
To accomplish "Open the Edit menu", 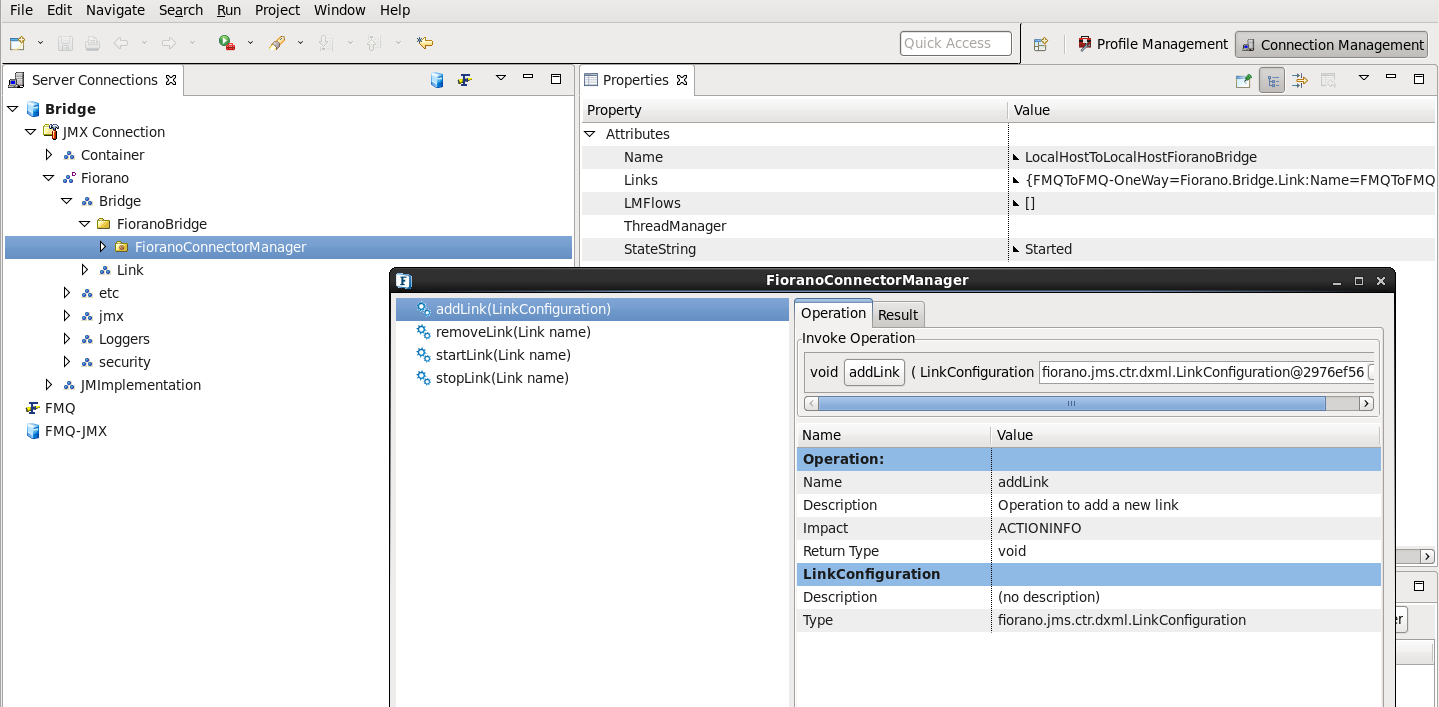I will (x=59, y=10).
